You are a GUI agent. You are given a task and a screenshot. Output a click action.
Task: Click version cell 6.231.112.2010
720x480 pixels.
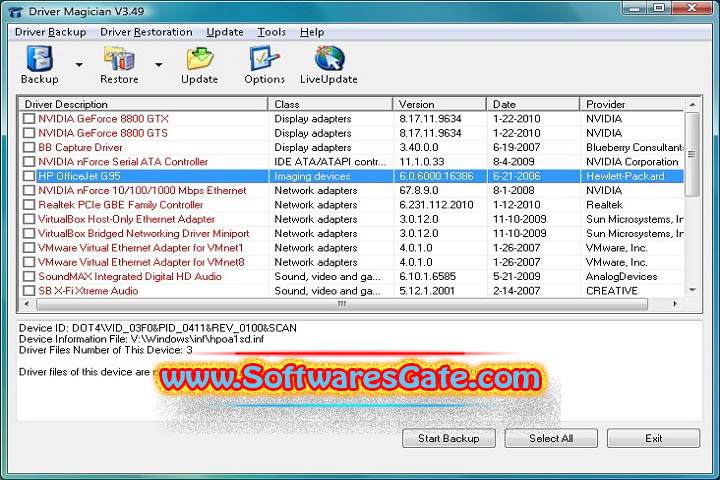click(x=436, y=204)
